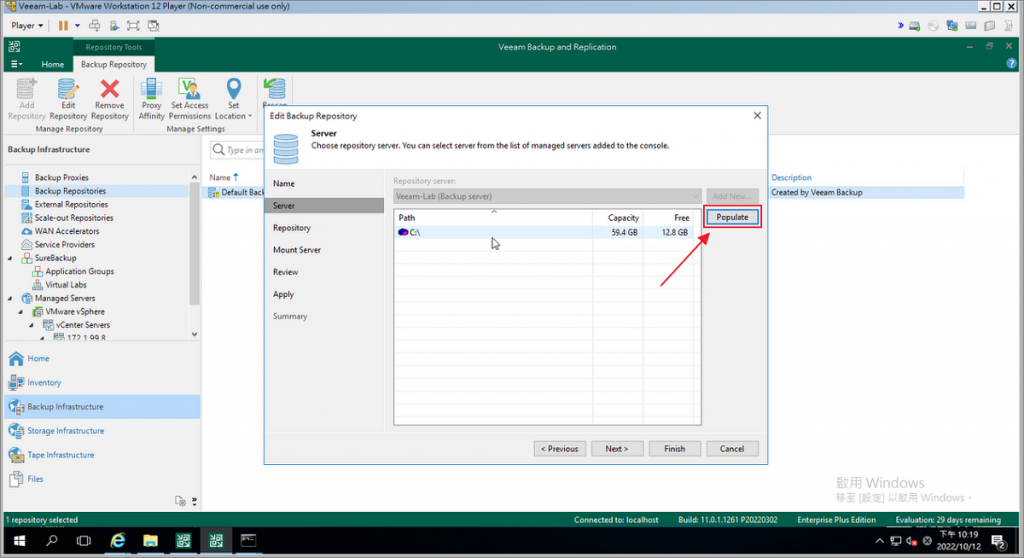Viewport: 1024px width, 558px height.
Task: Open the pause button dropdown arrow
Action: pyautogui.click(x=77, y=25)
